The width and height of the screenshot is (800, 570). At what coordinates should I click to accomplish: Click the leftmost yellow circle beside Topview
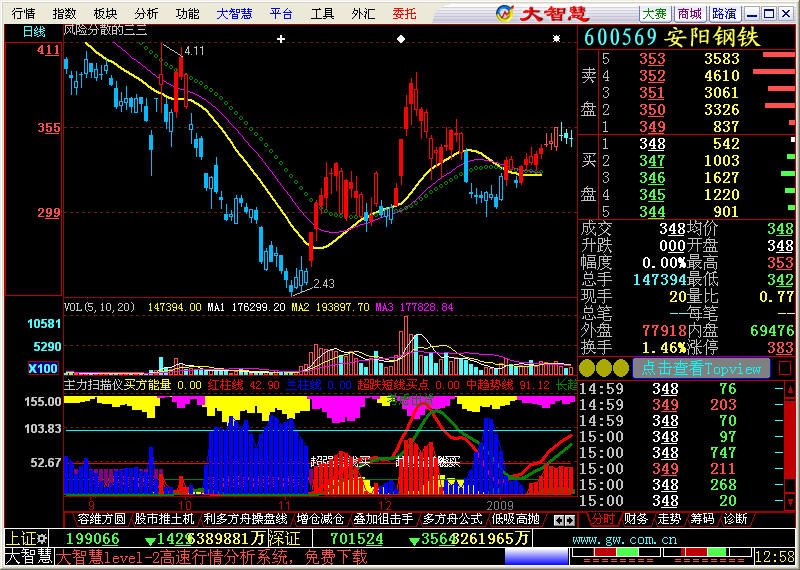pyautogui.click(x=587, y=368)
